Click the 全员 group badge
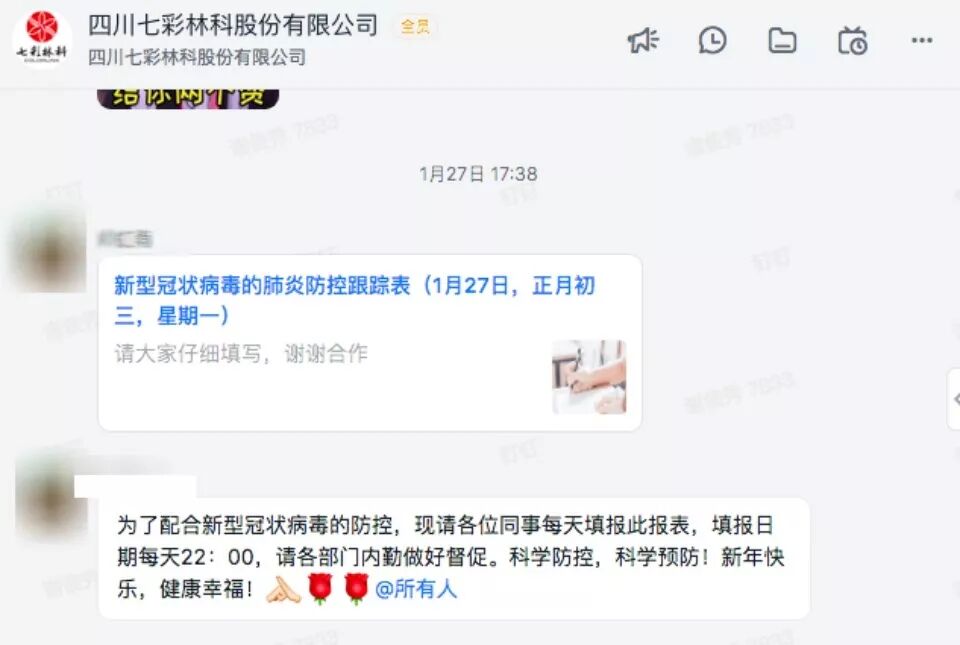Viewport: 960px width, 645px height. tap(415, 26)
